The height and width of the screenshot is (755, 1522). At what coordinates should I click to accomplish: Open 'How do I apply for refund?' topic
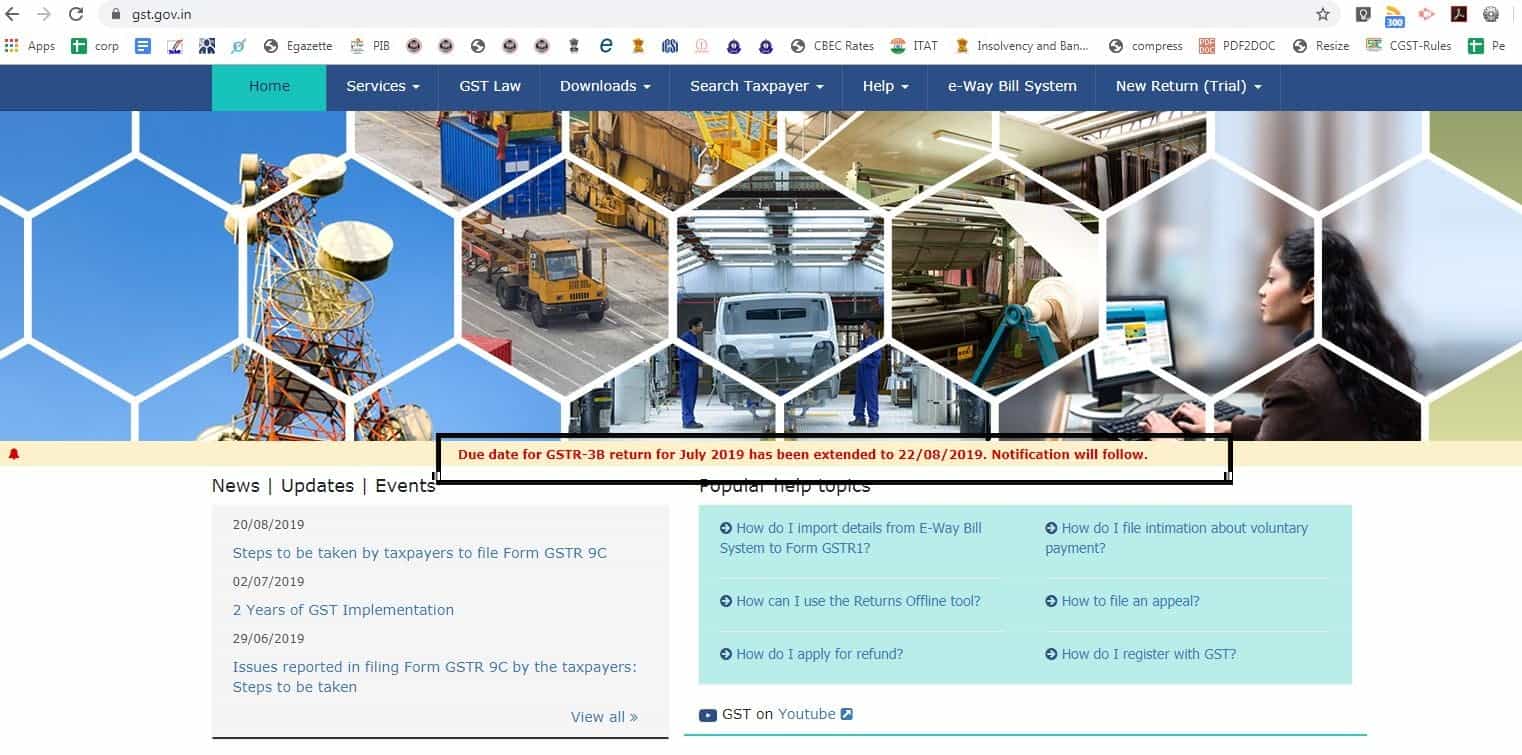click(x=811, y=654)
